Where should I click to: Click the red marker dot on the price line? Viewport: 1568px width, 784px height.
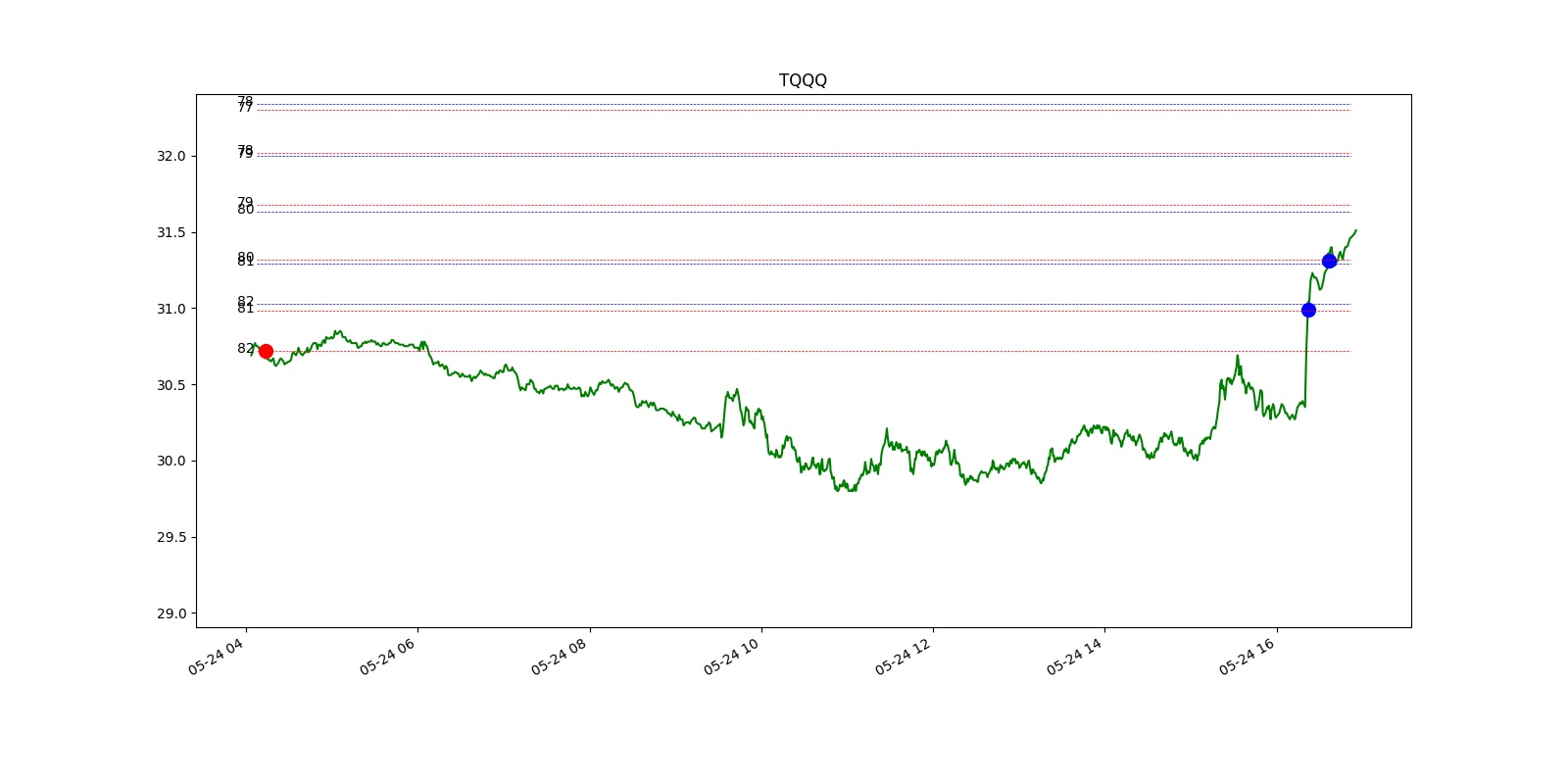[266, 351]
